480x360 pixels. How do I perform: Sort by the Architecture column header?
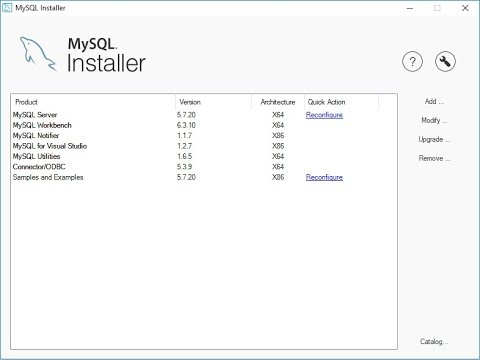(x=278, y=102)
